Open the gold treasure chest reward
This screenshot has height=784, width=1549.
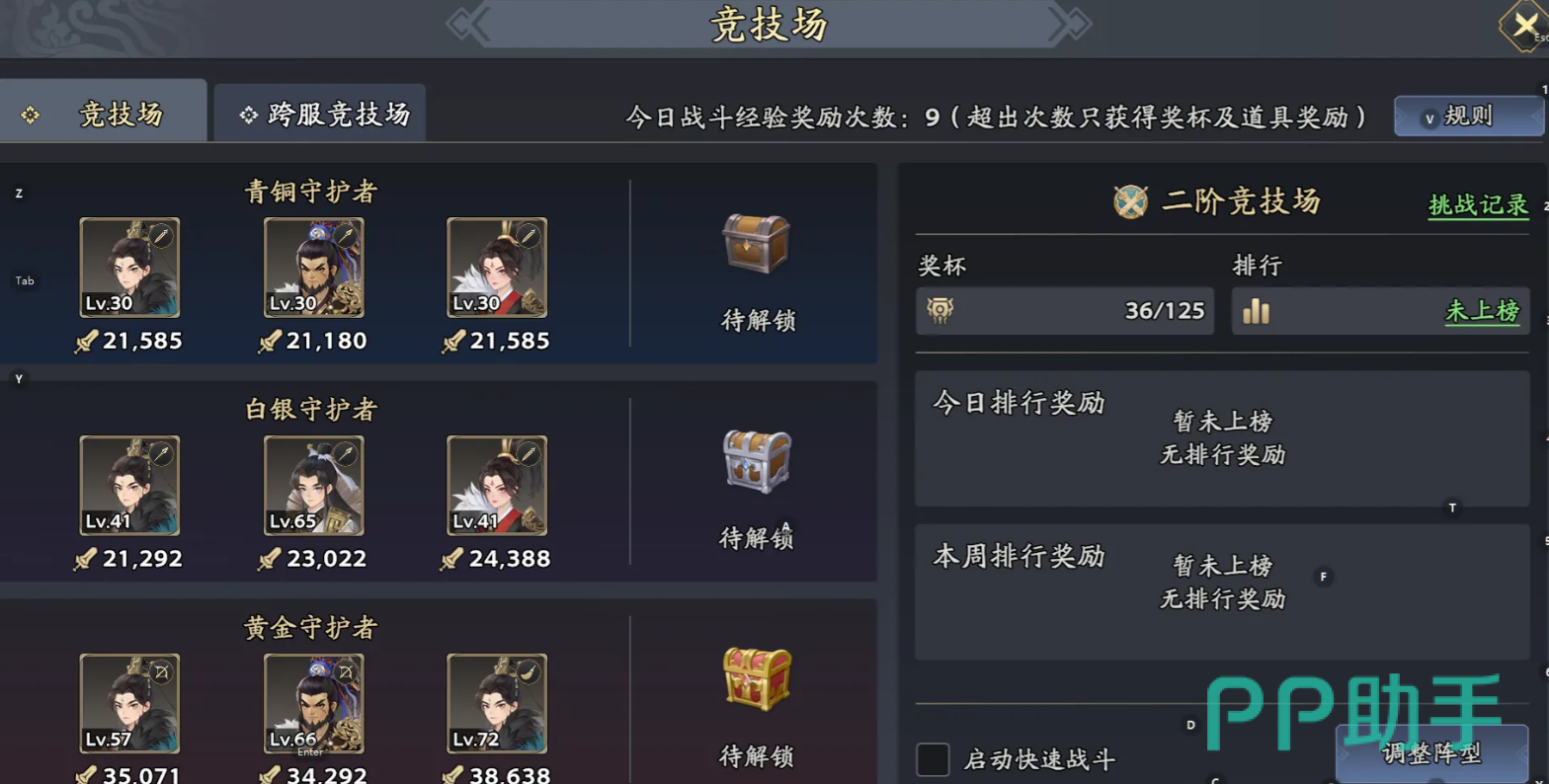(757, 679)
